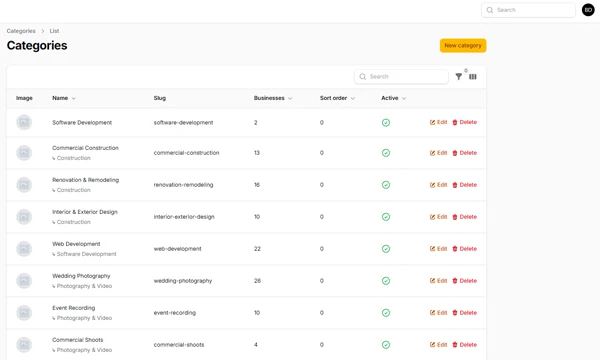Click business count 22 for Web Development

[x=257, y=249]
